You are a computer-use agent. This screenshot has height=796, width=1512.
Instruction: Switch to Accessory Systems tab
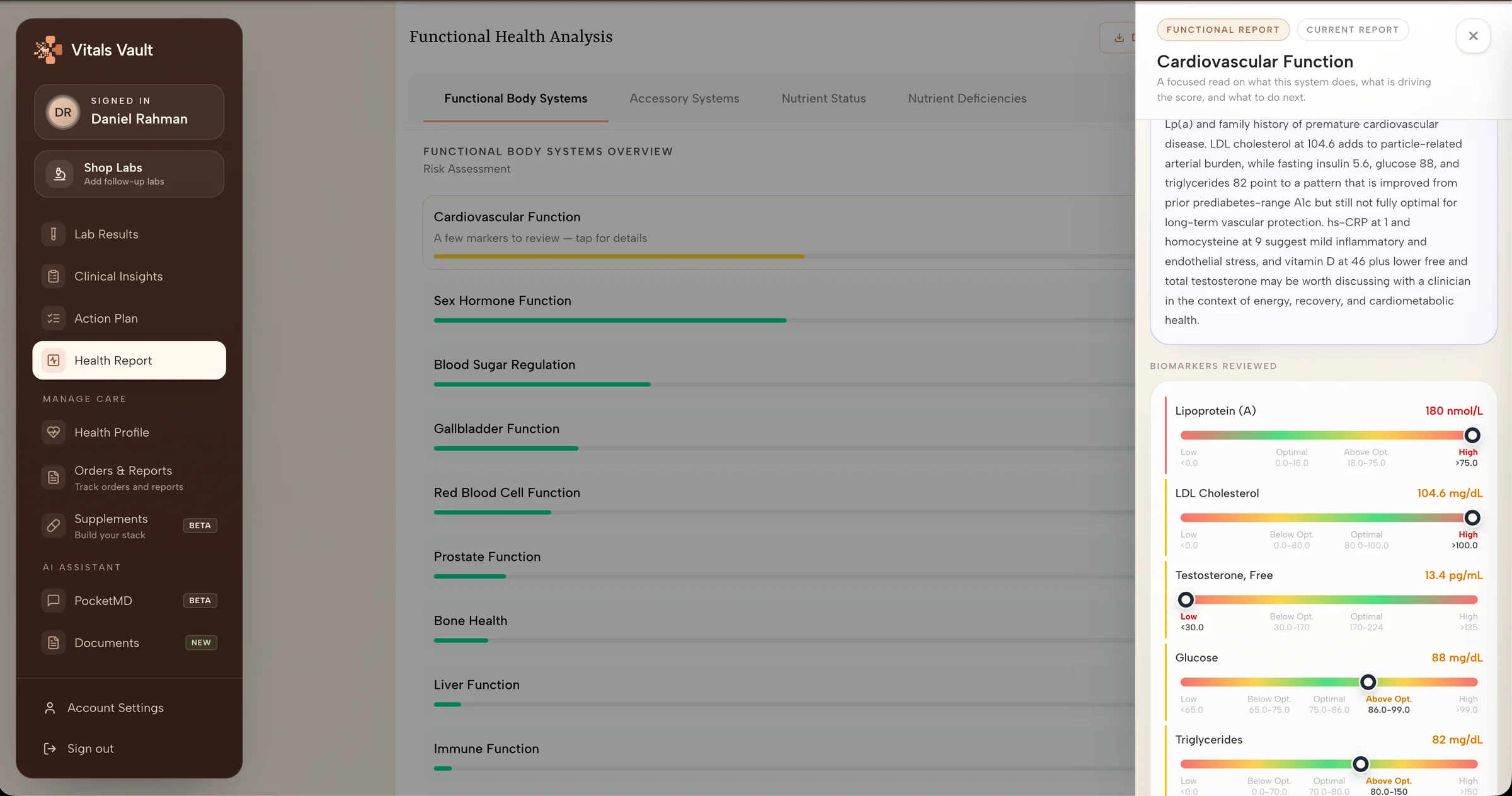pyautogui.click(x=684, y=98)
